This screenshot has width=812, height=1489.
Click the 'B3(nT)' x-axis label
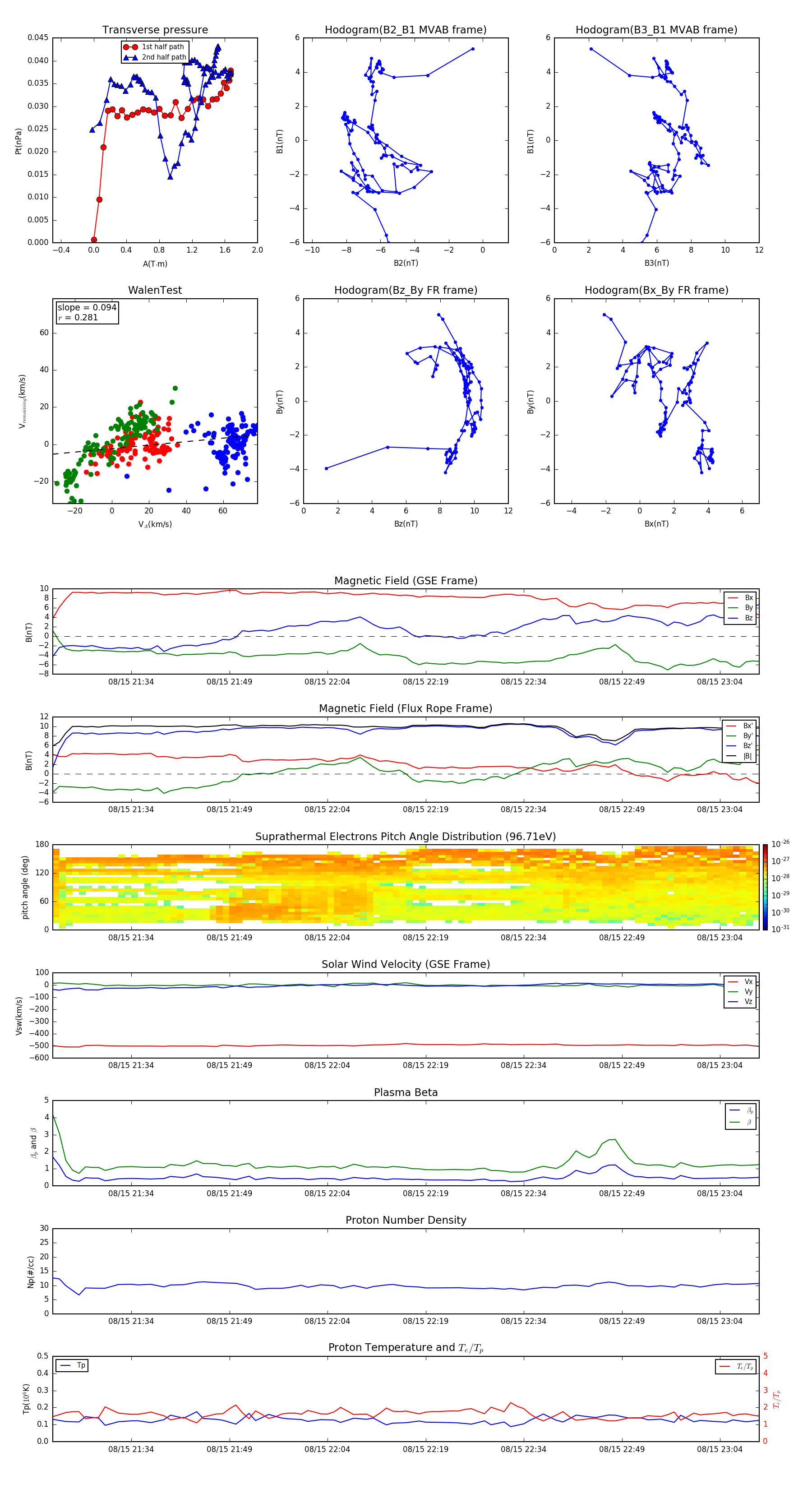pos(656,263)
